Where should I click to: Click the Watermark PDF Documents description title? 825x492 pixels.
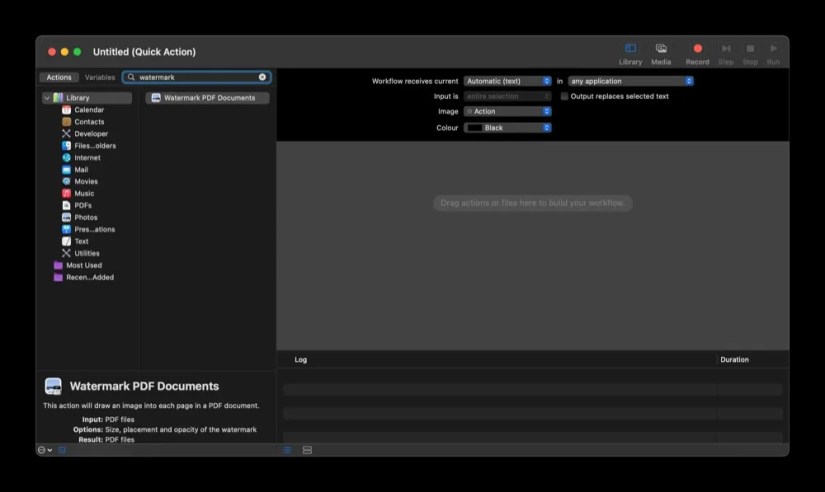click(x=144, y=386)
